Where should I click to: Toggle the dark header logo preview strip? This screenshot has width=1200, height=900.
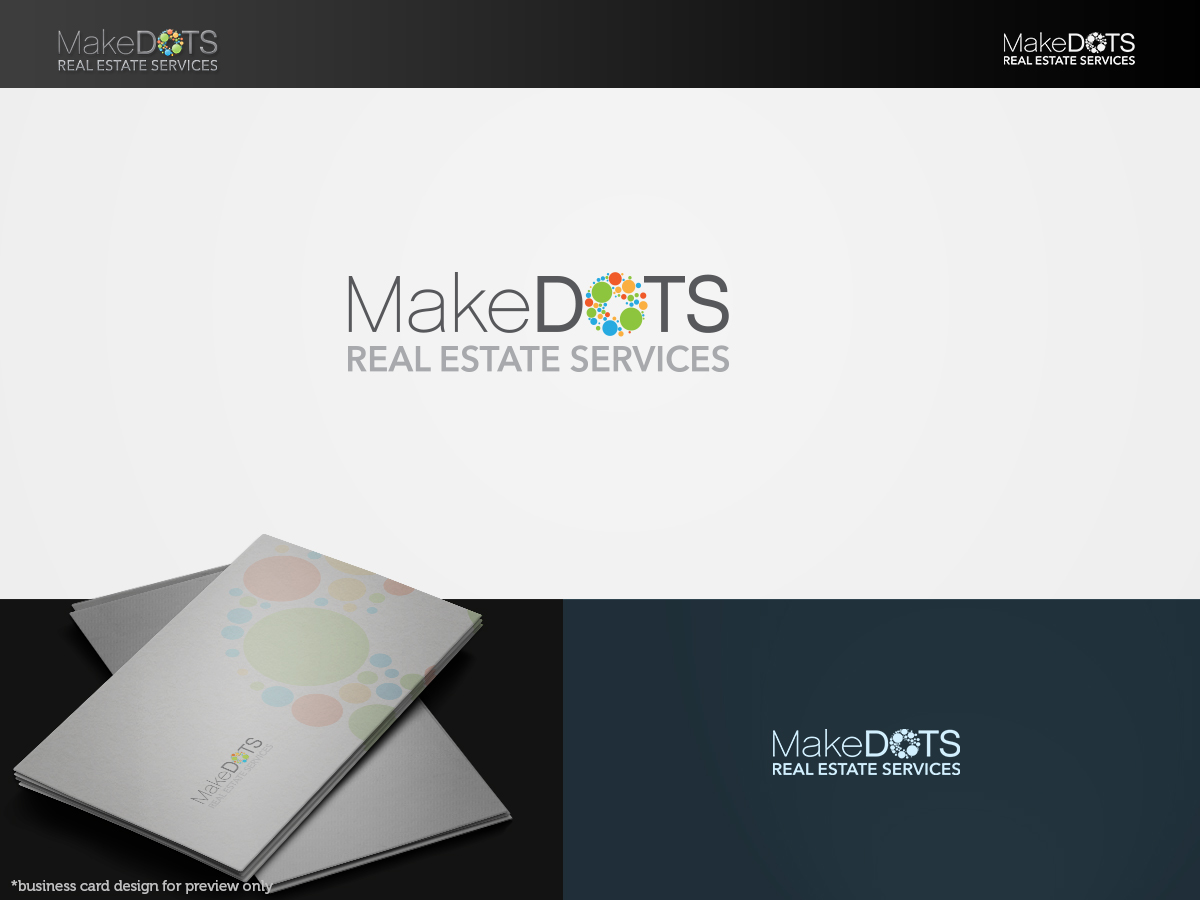[600, 43]
